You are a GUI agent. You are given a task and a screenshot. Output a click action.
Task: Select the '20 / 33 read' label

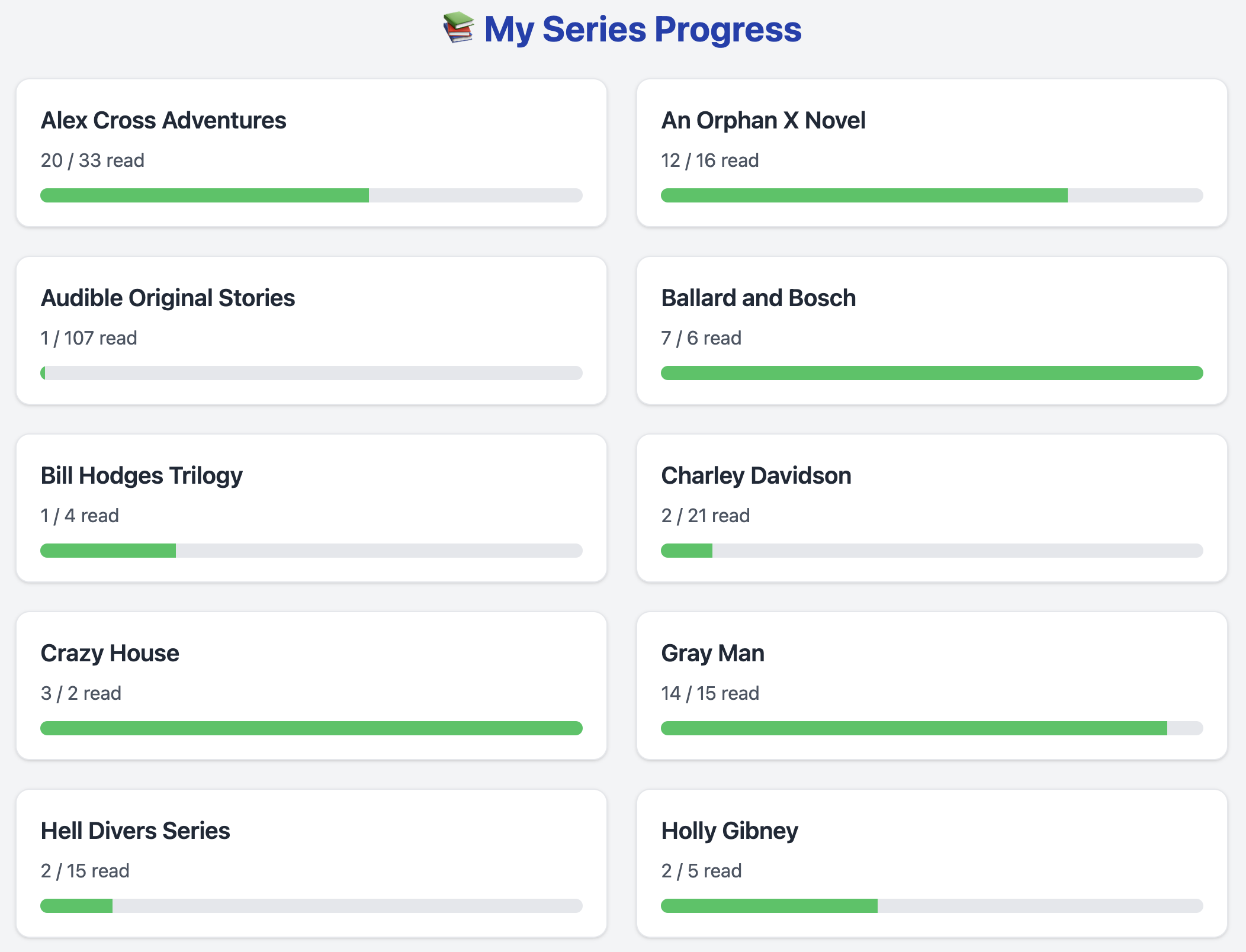tap(92, 160)
